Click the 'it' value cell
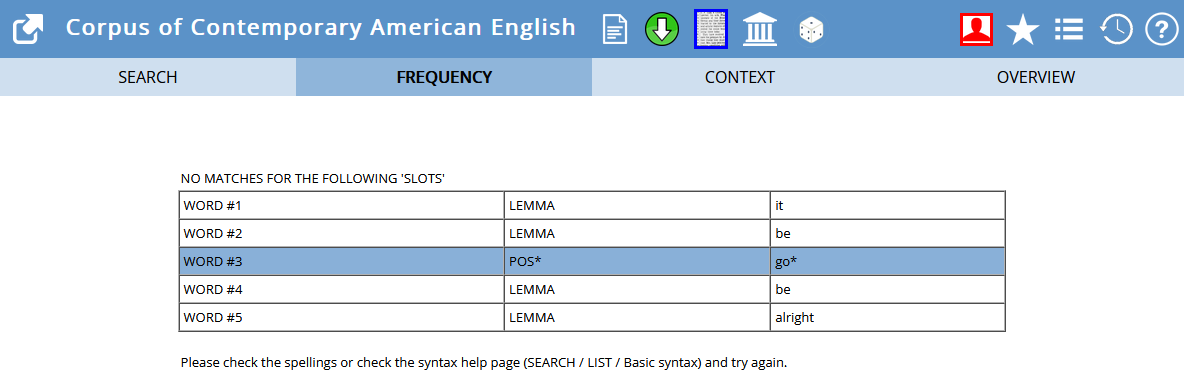The image size is (1184, 384). 887,205
